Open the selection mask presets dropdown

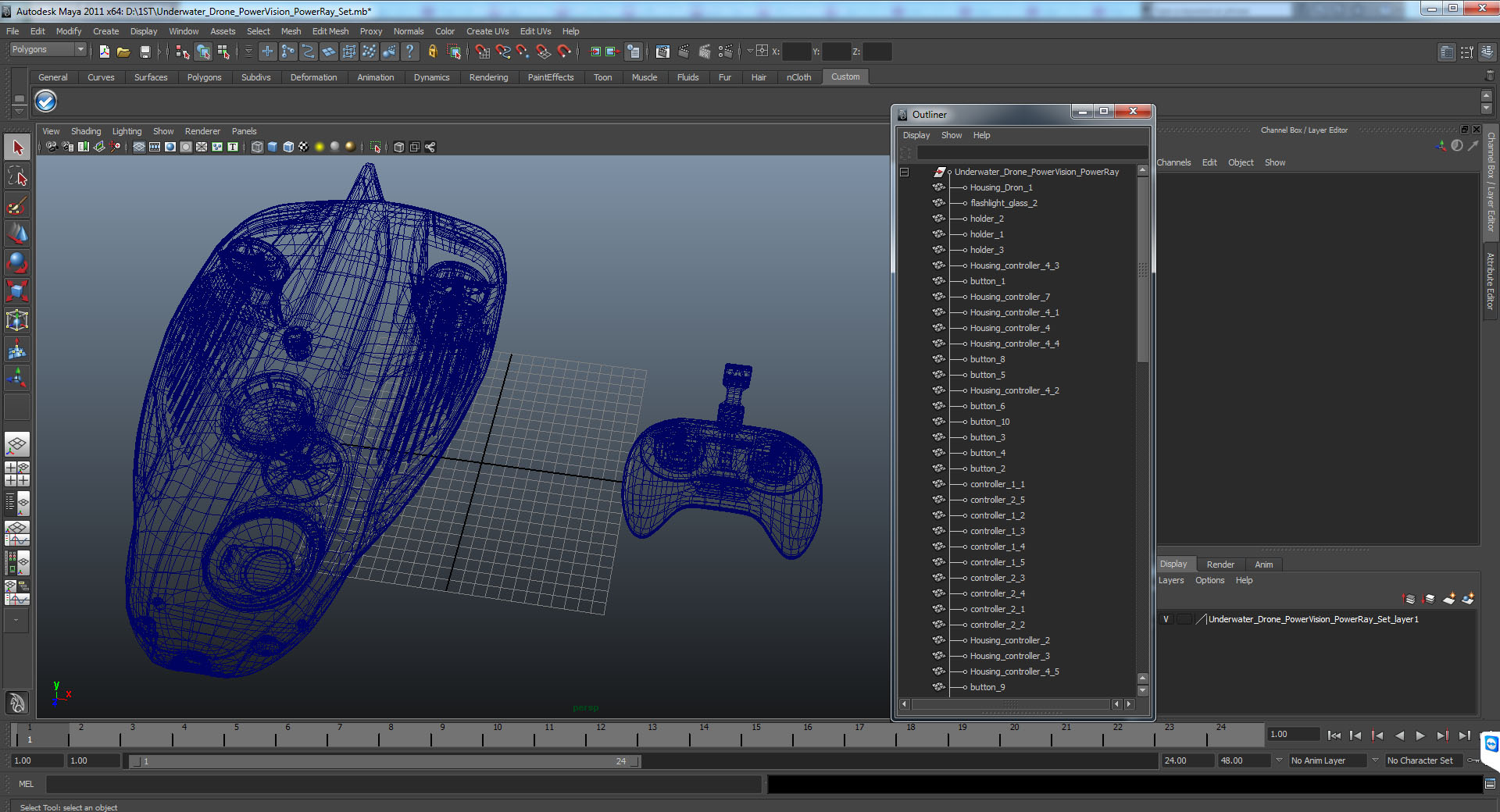pos(248,52)
